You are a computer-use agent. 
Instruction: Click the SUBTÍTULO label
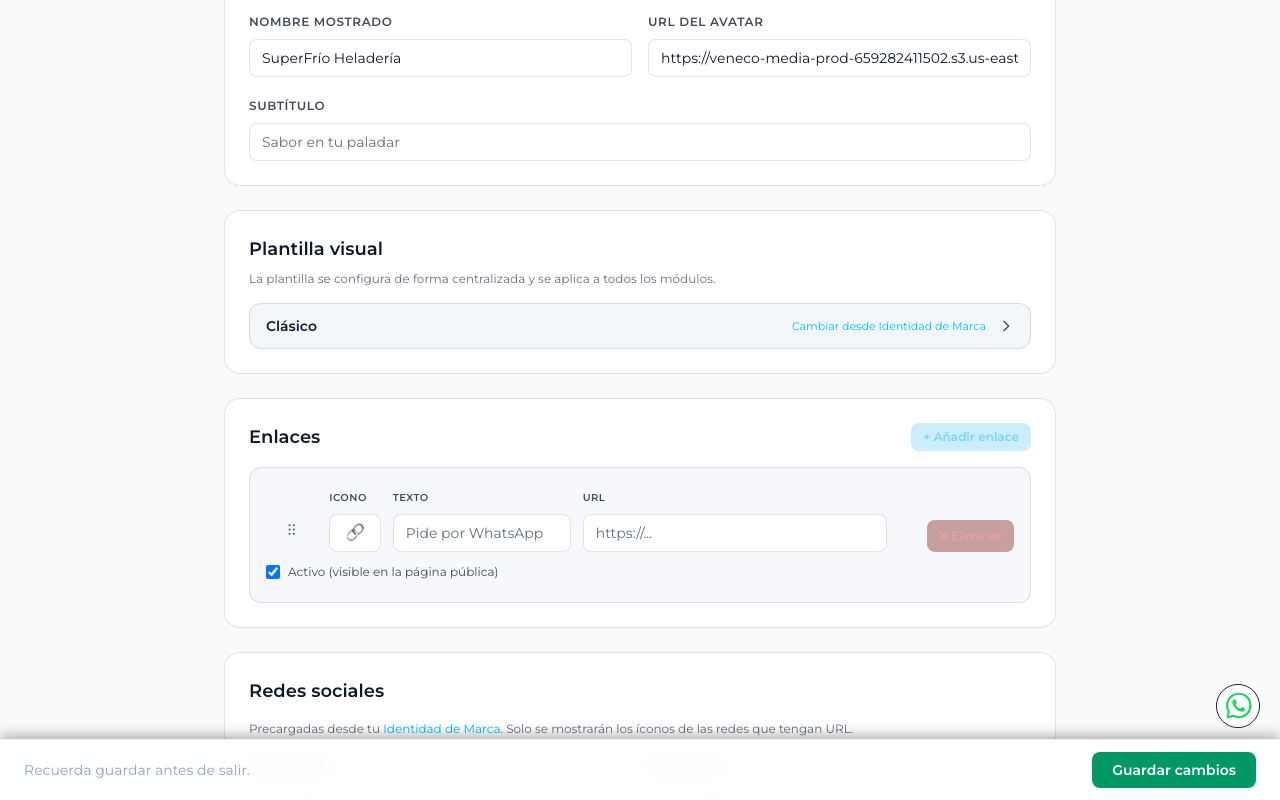click(x=287, y=106)
